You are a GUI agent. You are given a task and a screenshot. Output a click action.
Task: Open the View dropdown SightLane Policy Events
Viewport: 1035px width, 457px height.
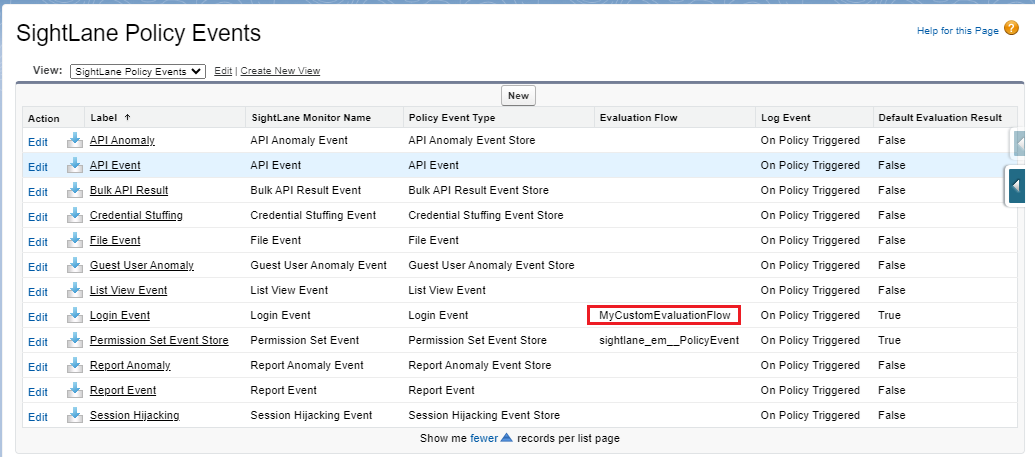(138, 71)
